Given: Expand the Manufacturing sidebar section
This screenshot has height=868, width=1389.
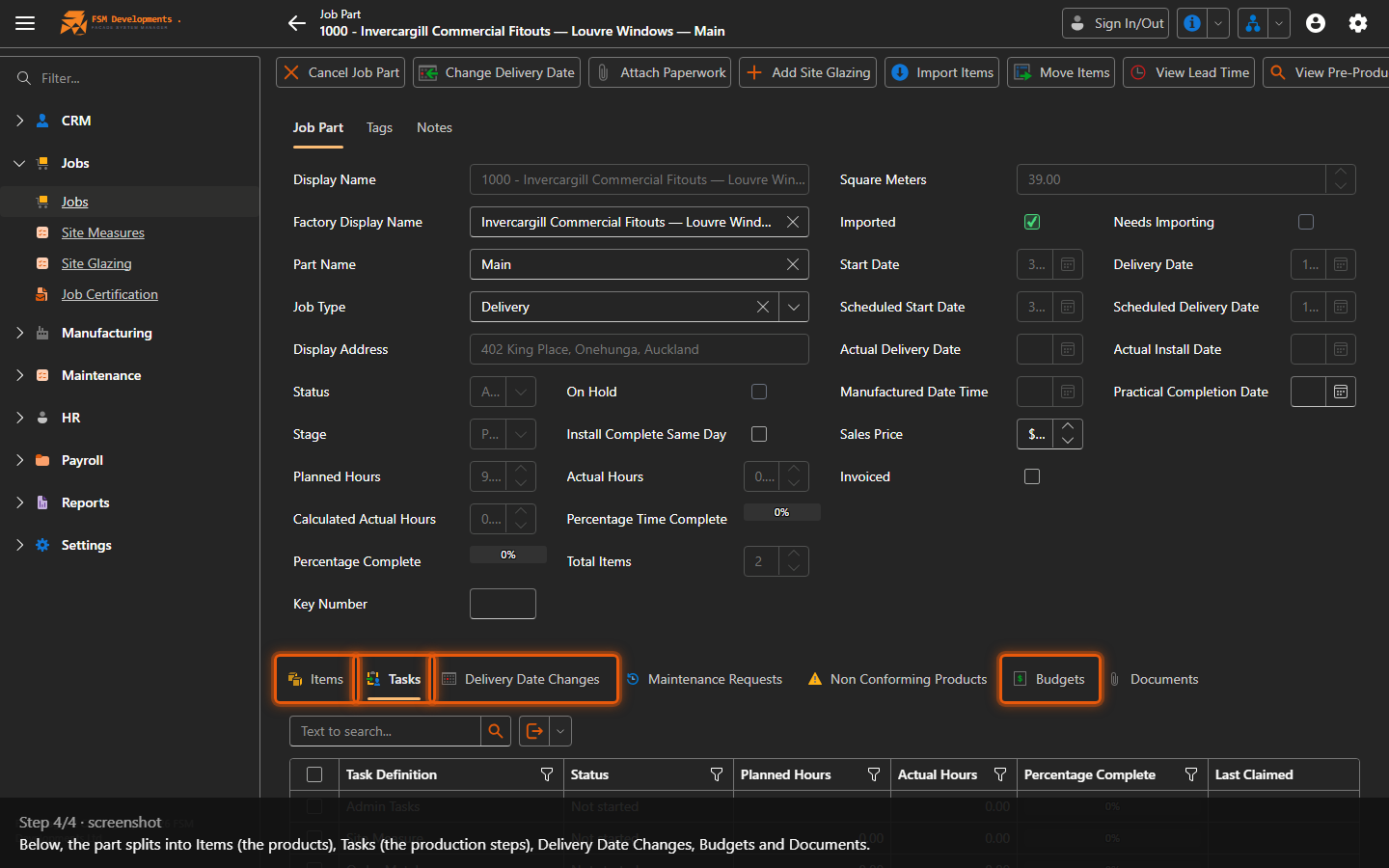Looking at the screenshot, I should click(x=106, y=333).
